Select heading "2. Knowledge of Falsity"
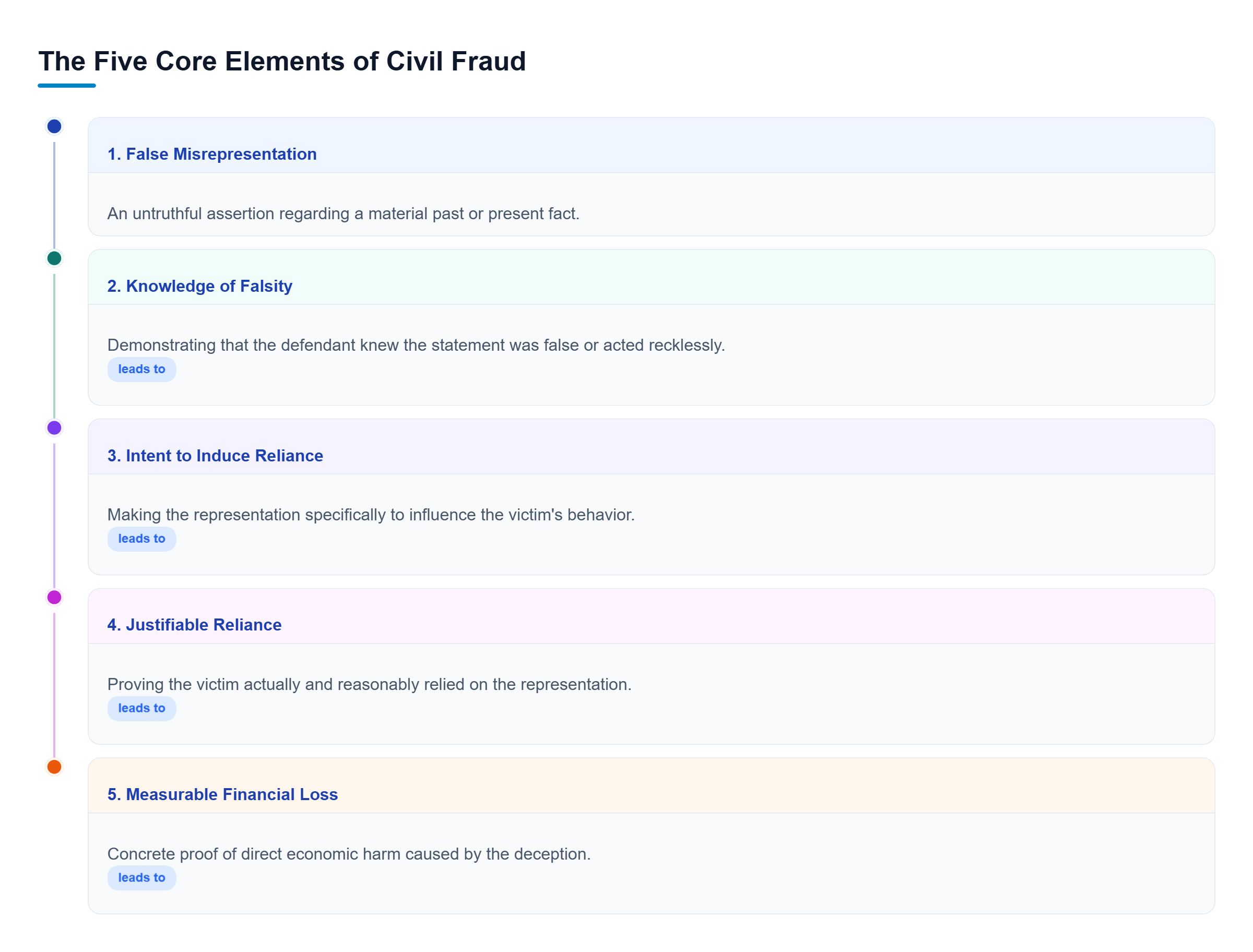Viewport: 1253px width, 952px height. click(x=200, y=286)
